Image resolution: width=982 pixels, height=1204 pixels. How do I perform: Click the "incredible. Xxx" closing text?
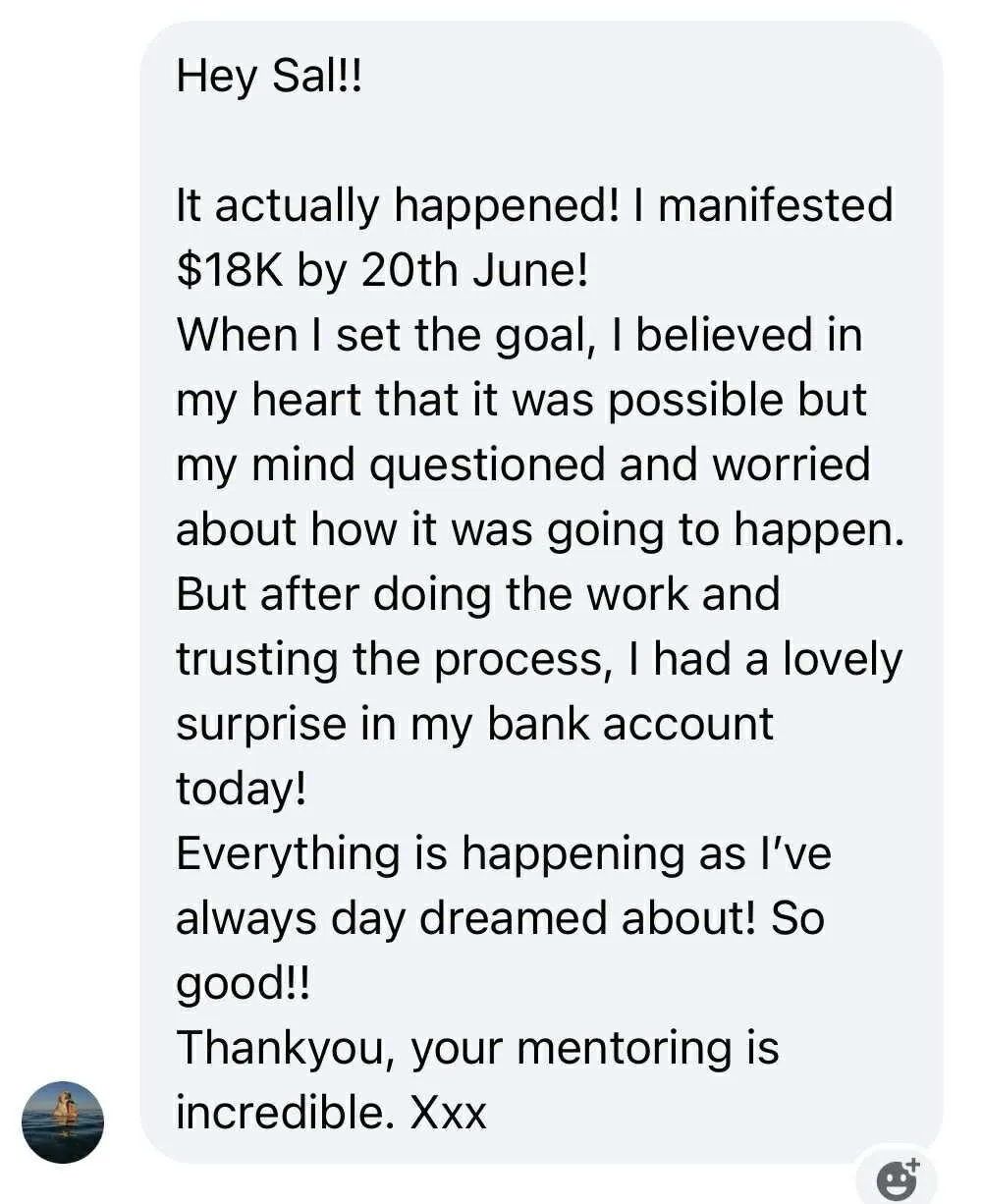[x=331, y=1113]
